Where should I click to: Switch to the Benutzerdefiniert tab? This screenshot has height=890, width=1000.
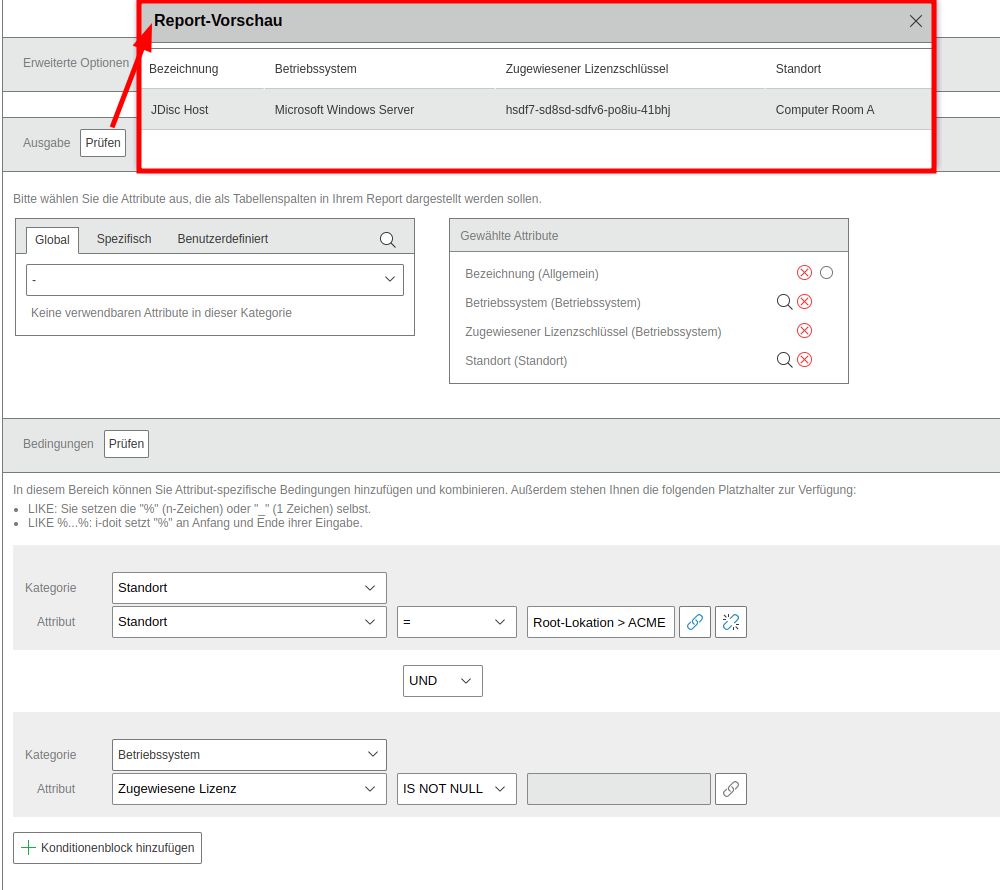222,239
